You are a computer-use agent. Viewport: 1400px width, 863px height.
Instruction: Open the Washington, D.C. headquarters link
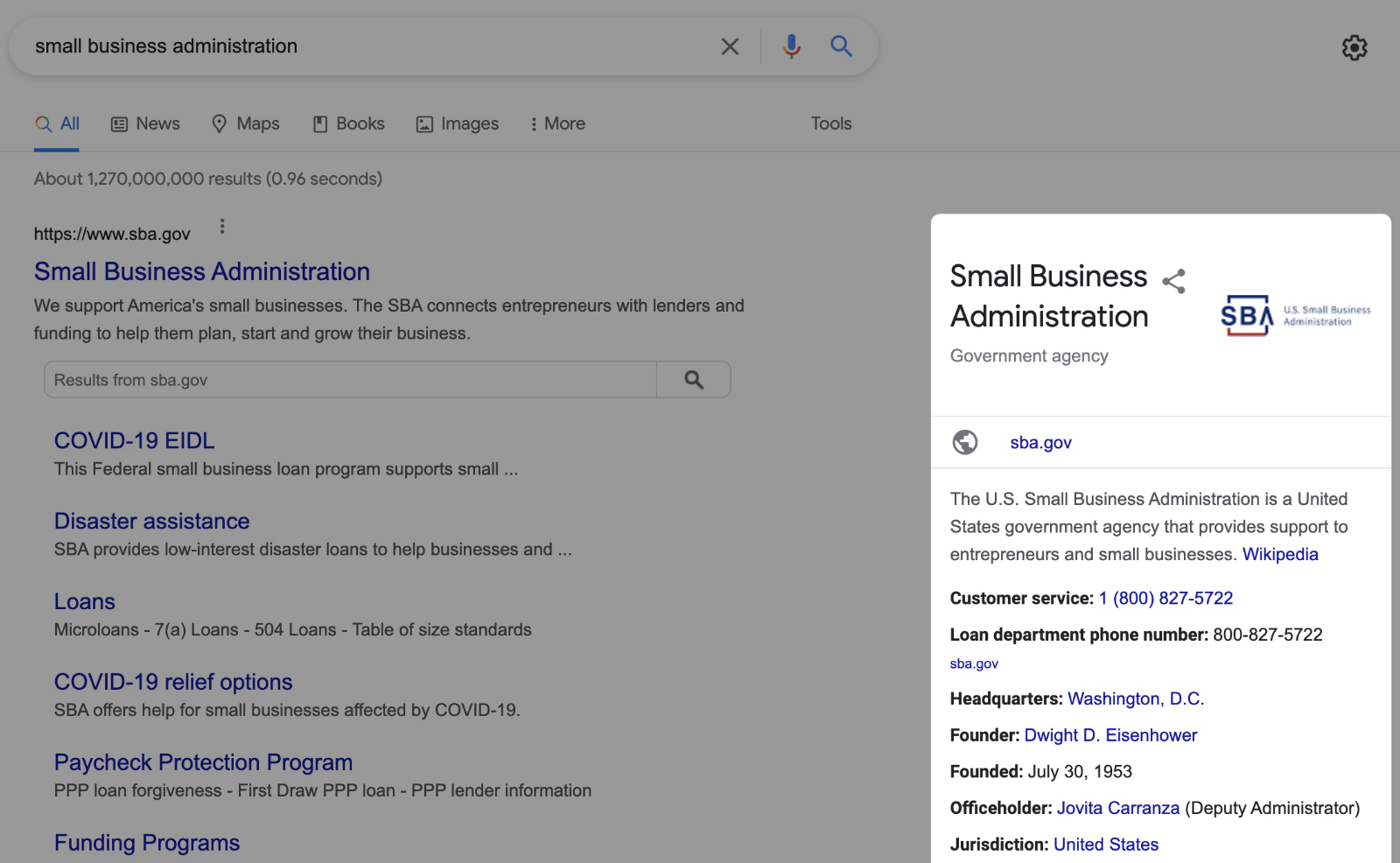coord(1137,698)
